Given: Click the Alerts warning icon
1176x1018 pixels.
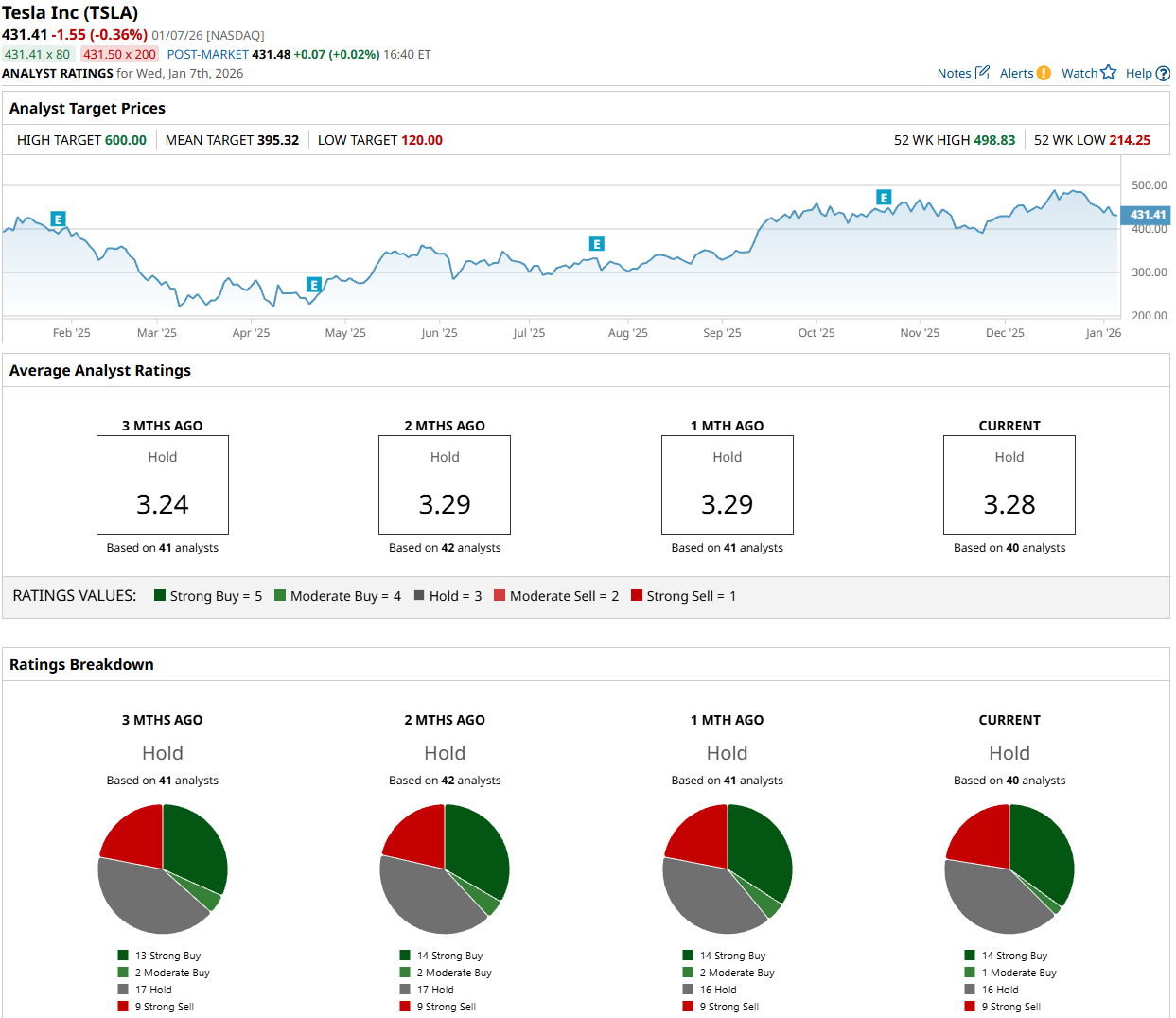Looking at the screenshot, I should (x=1044, y=73).
